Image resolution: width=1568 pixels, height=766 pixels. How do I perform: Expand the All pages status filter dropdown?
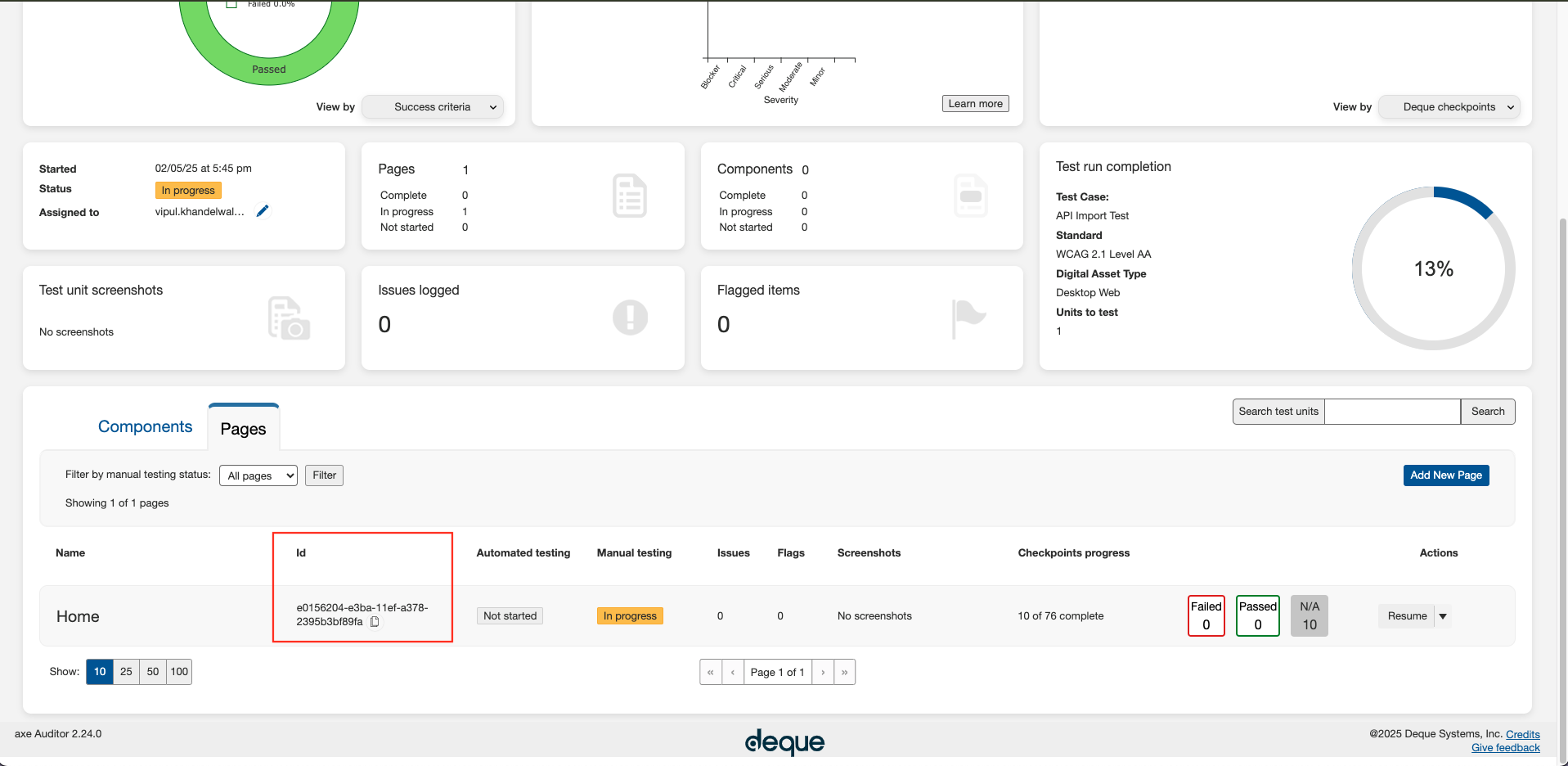coord(258,475)
